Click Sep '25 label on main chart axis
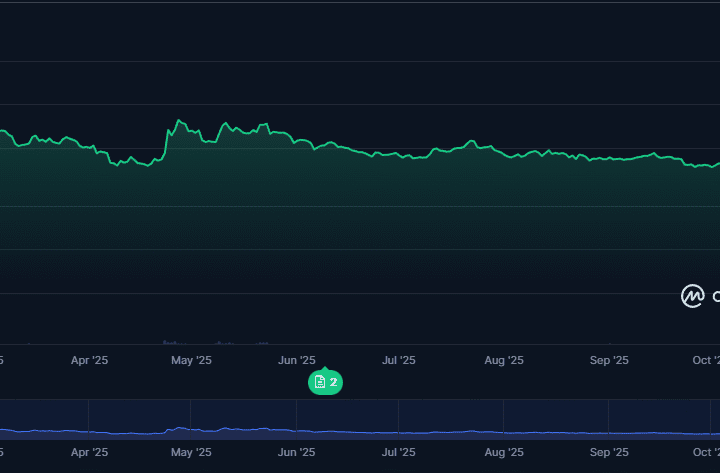Viewport: 720px width, 473px height. (609, 360)
